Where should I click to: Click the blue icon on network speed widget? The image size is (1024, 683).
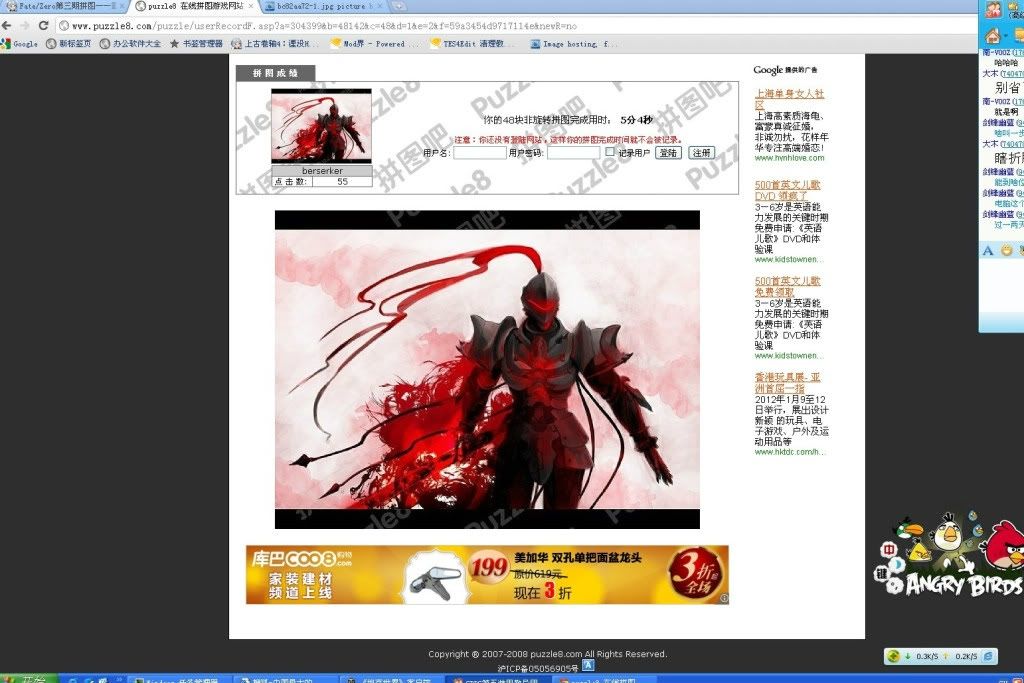pos(989,656)
